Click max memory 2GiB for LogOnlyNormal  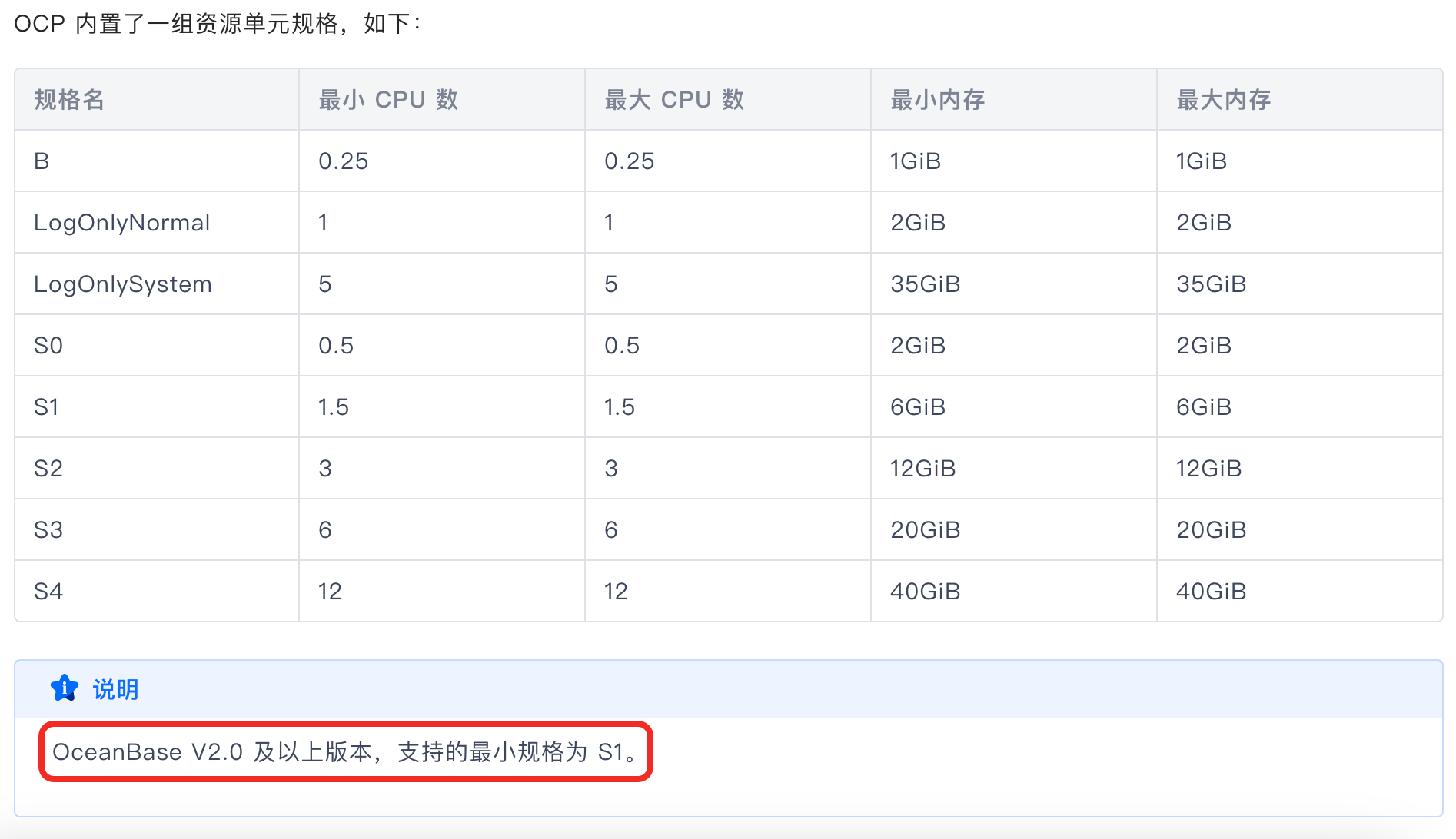[1204, 223]
